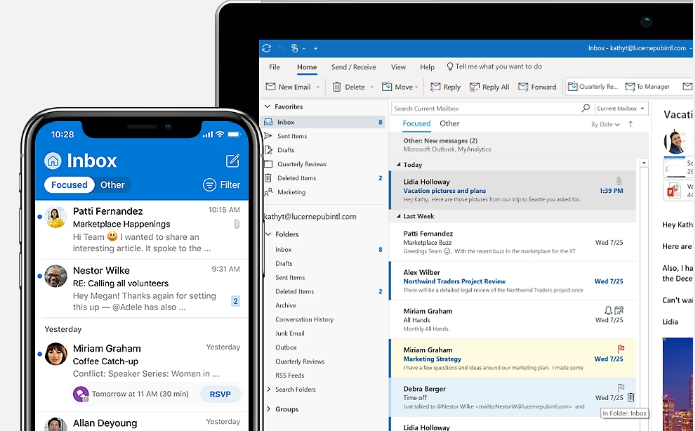Collapse the Last Week group header
This screenshot has width=695, height=431.
(x=398, y=216)
